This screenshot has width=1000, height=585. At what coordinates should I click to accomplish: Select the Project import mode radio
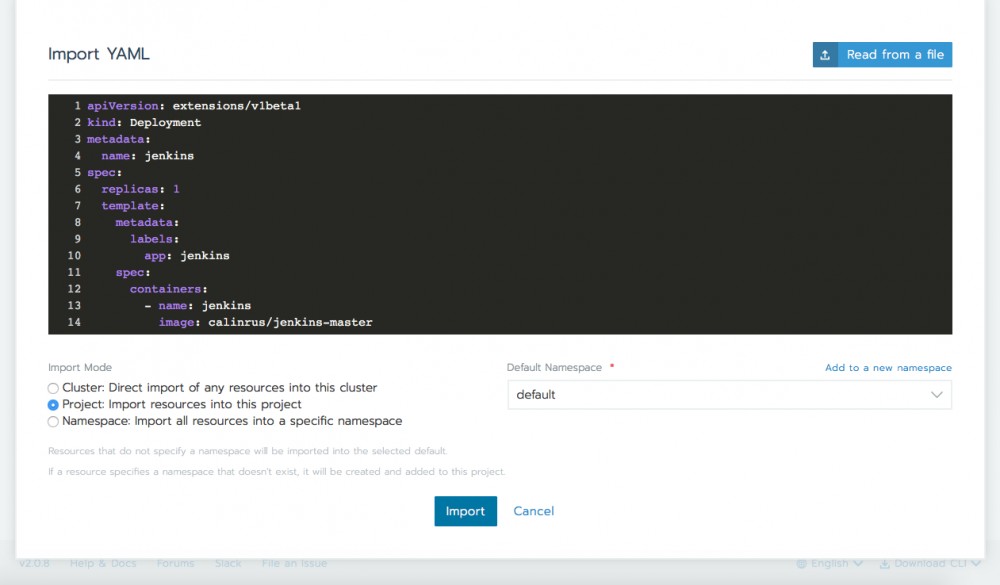click(x=53, y=405)
